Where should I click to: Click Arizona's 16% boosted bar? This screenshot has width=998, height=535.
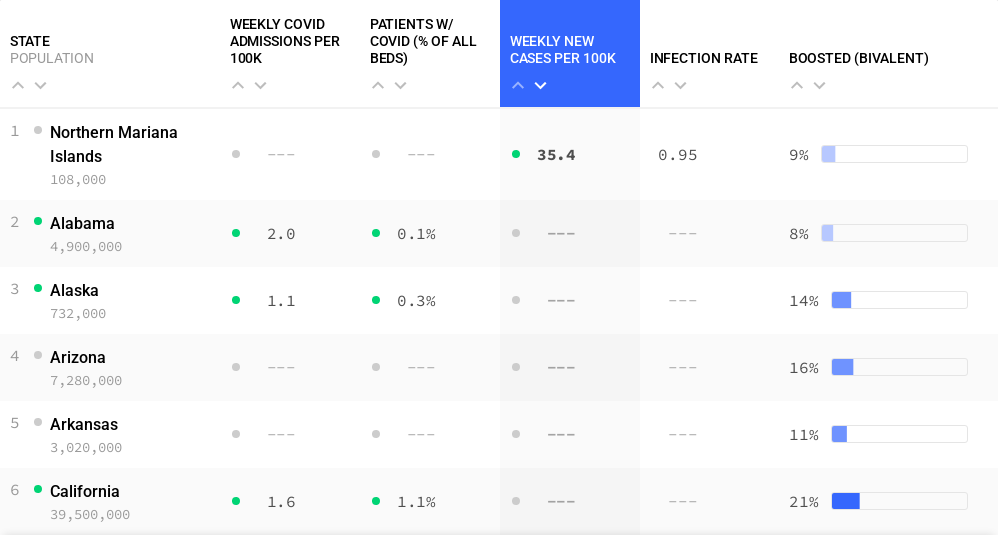tap(899, 367)
